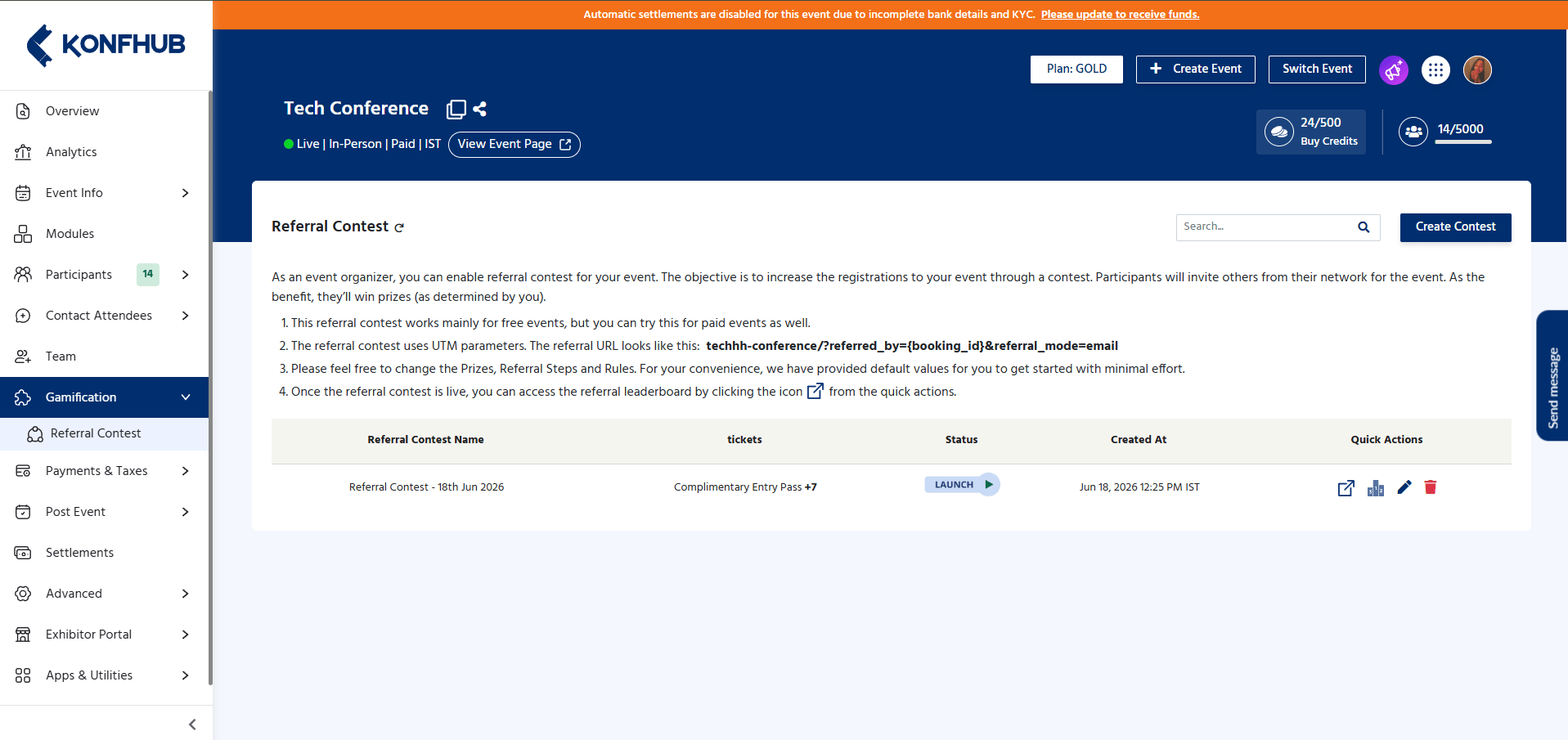This screenshot has height=740, width=1568.
Task: Expand the Advanced chevron
Action: click(186, 594)
